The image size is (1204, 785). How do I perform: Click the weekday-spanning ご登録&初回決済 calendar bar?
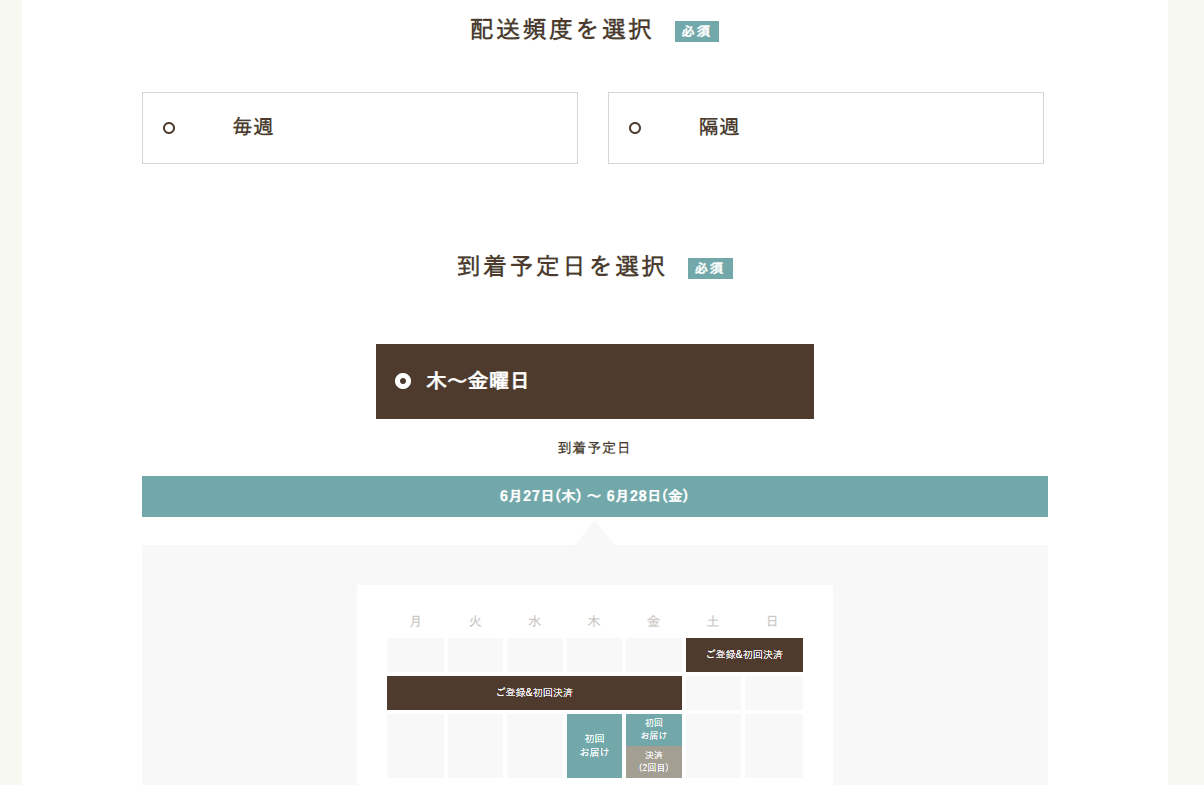coord(534,693)
